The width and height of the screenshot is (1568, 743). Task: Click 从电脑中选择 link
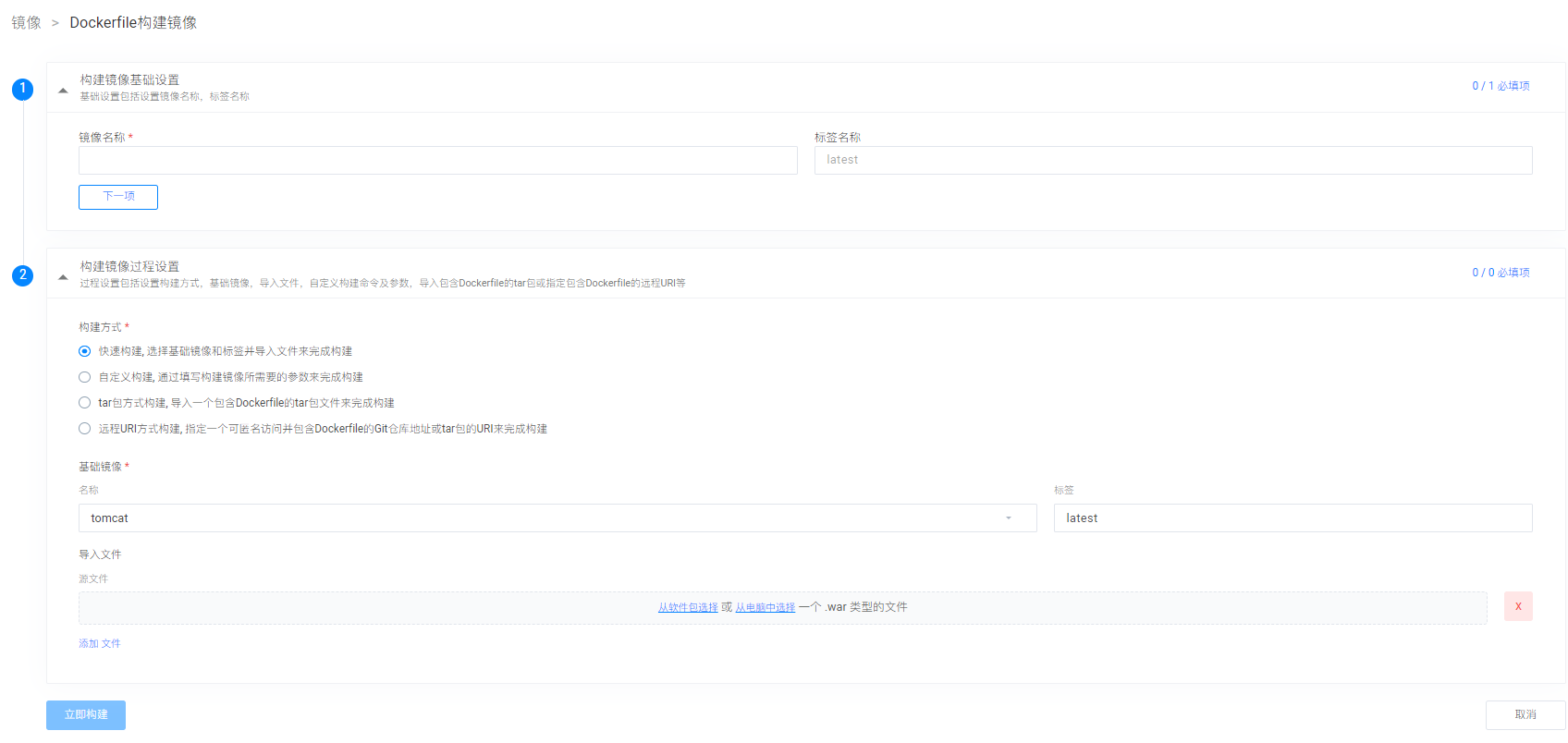[765, 607]
